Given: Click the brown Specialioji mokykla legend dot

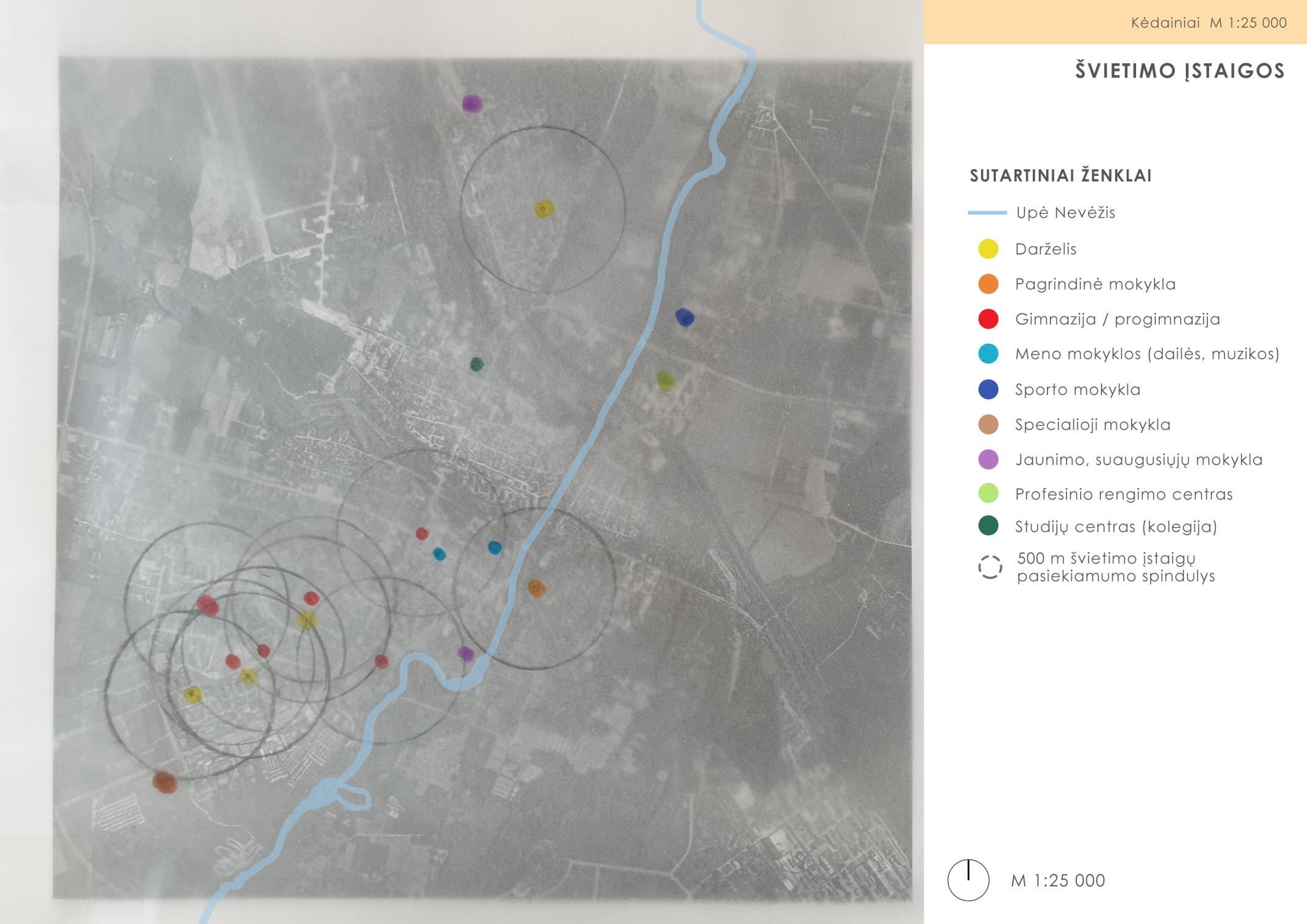Looking at the screenshot, I should (x=988, y=424).
